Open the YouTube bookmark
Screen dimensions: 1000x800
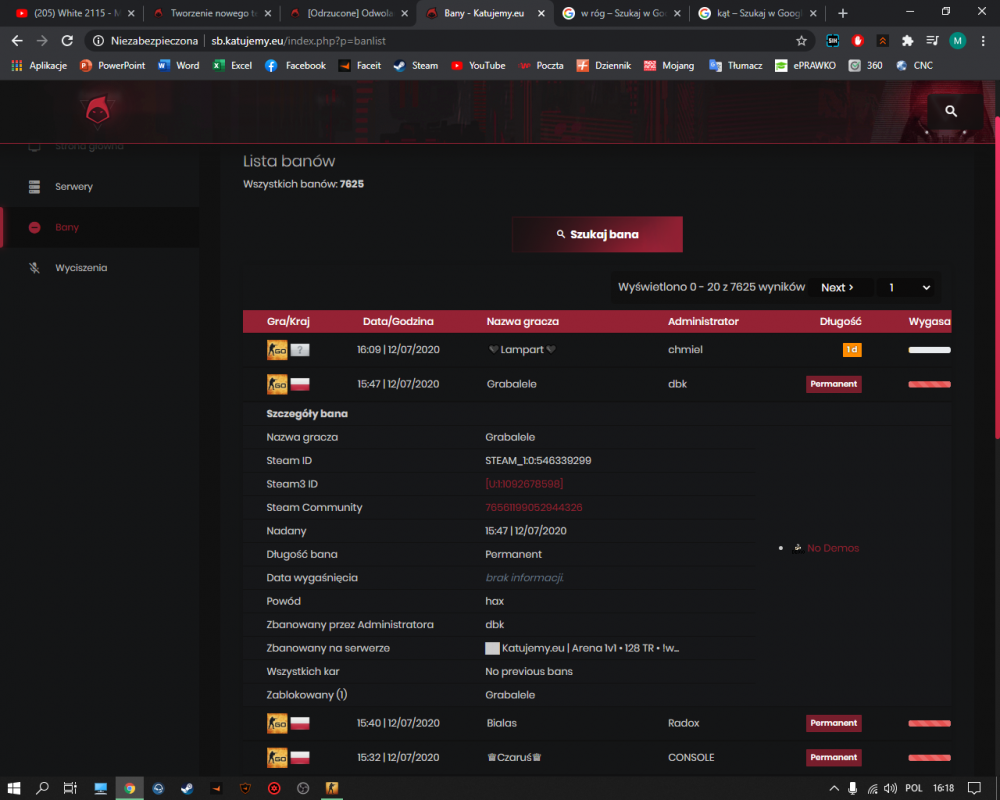pos(478,66)
